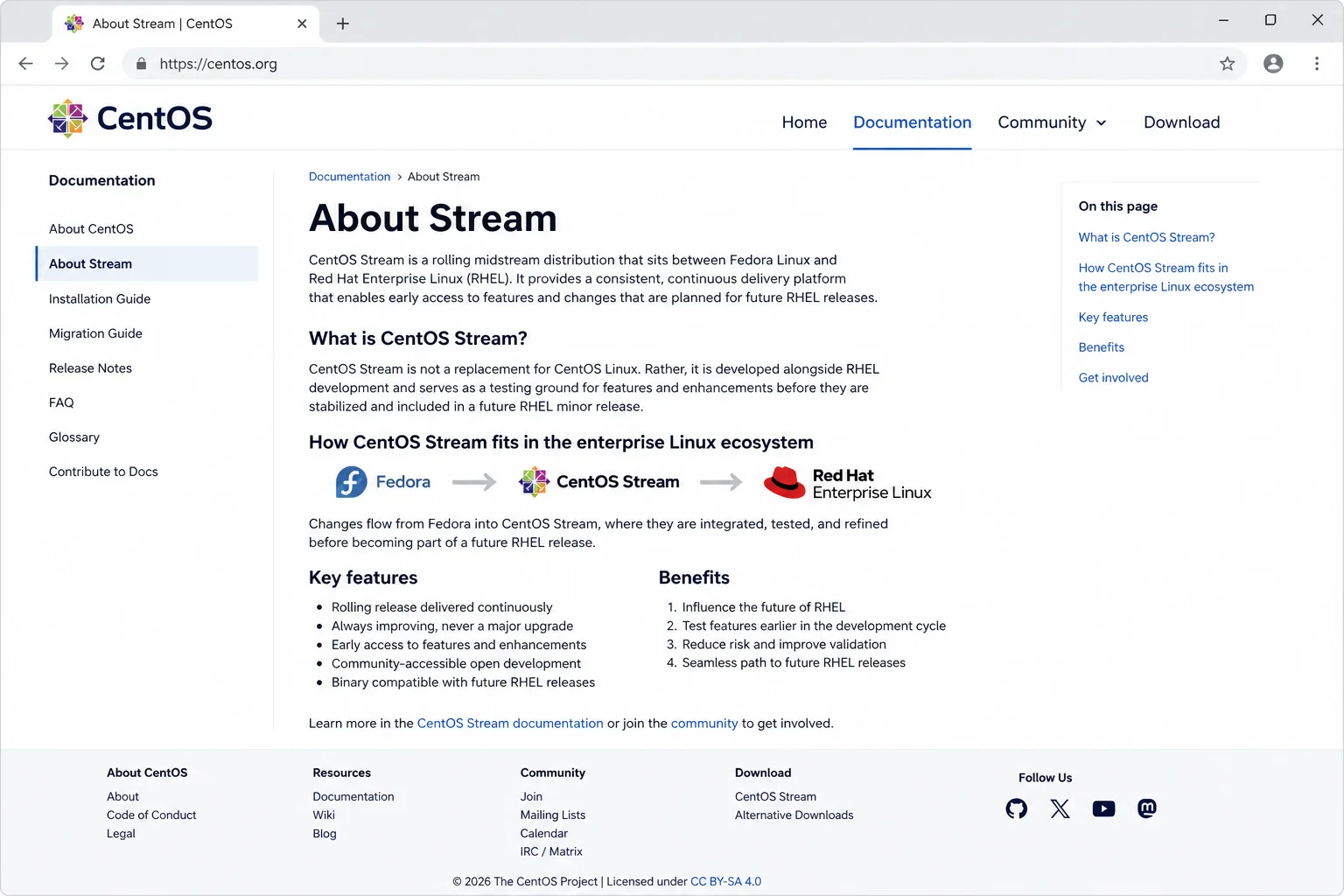
Task: Jump to Get involved in On this page
Action: point(1113,378)
